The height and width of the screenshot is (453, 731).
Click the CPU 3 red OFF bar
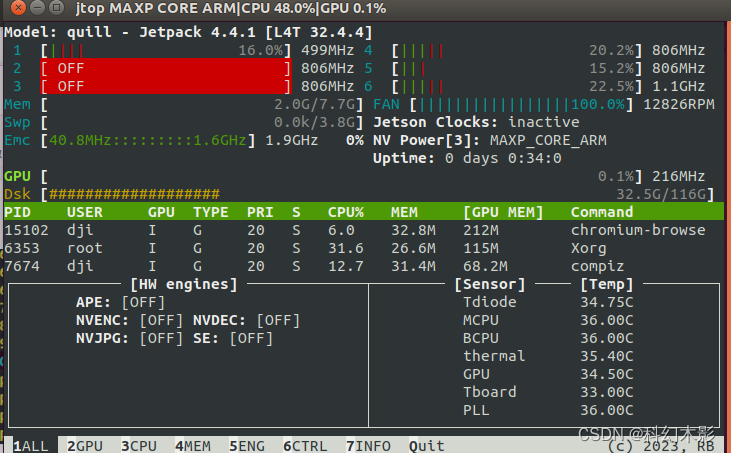click(x=166, y=86)
